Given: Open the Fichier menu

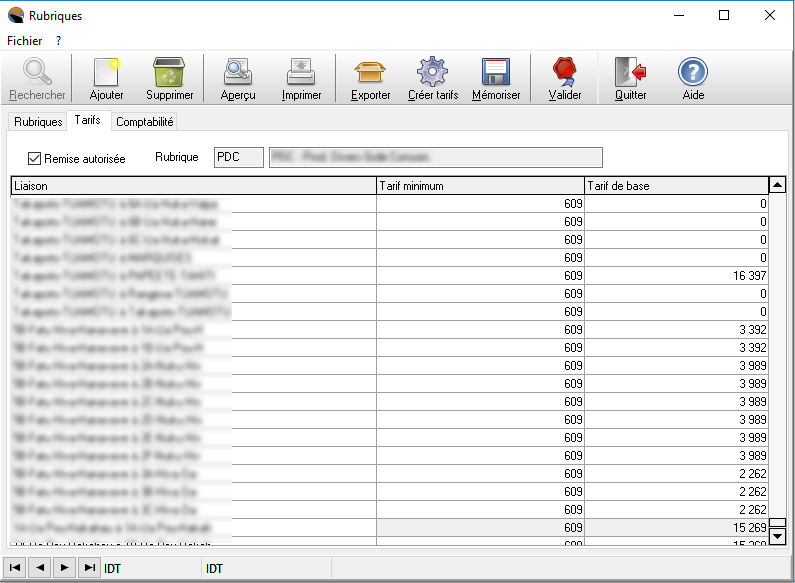Looking at the screenshot, I should tap(25, 41).
